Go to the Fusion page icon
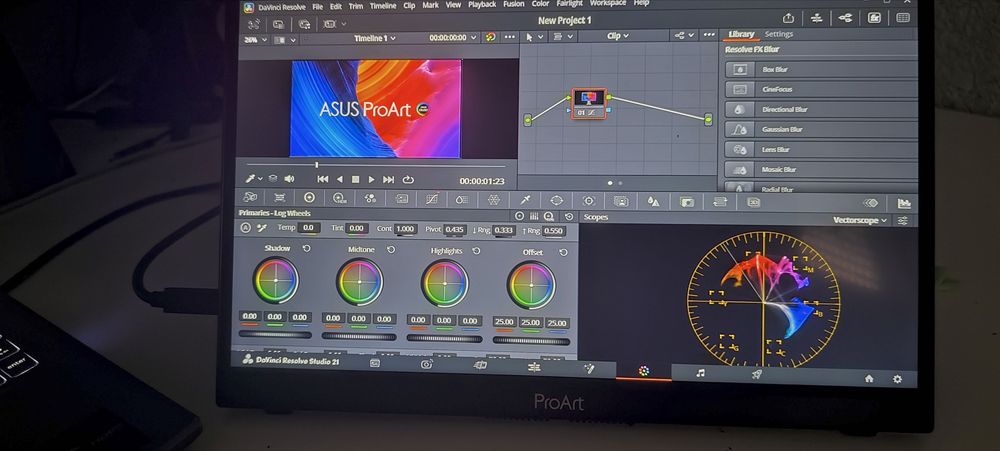The width and height of the screenshot is (1000, 451). click(590, 369)
